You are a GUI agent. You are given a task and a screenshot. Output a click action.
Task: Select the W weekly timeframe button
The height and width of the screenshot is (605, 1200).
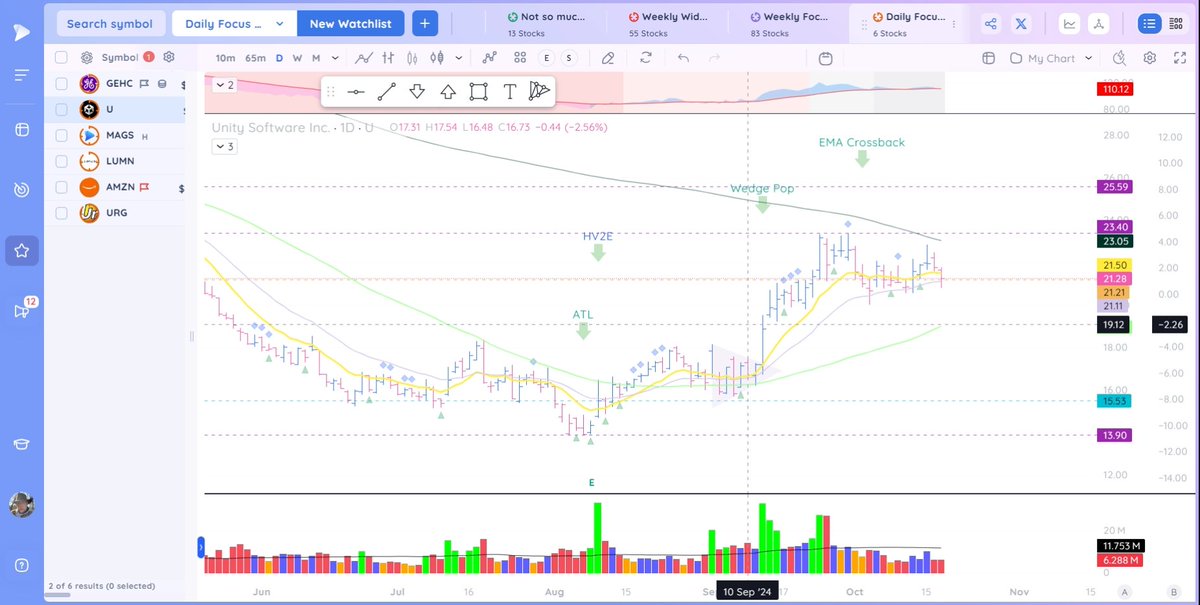(297, 58)
